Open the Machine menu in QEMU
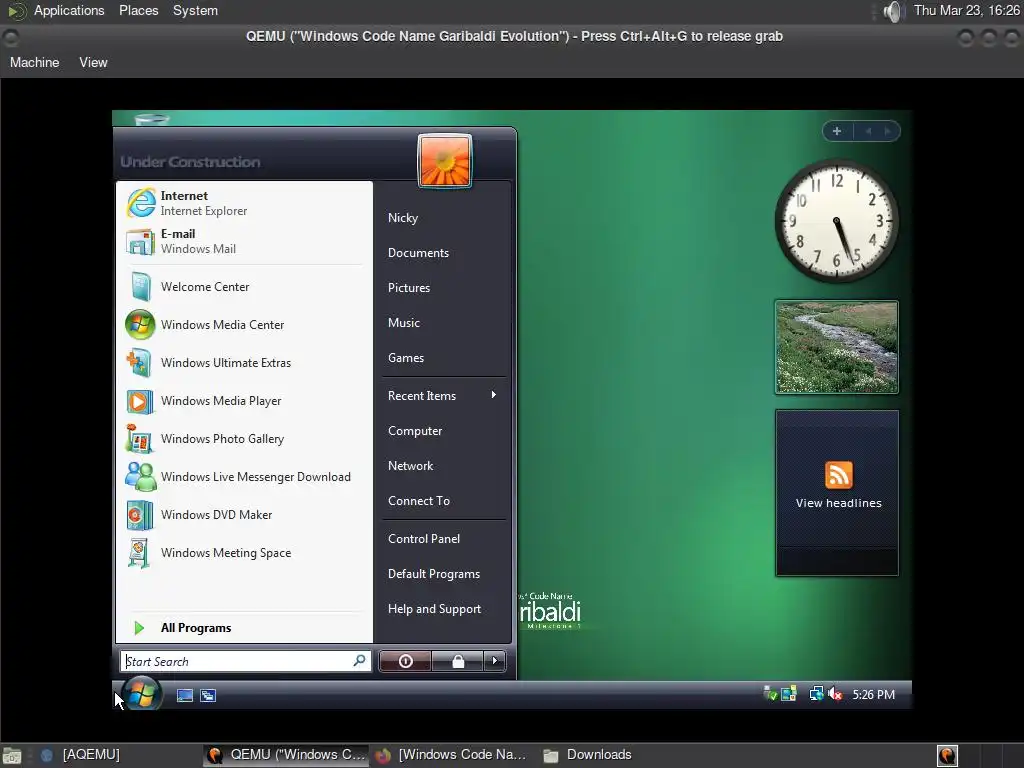The width and height of the screenshot is (1024, 768). pos(35,63)
